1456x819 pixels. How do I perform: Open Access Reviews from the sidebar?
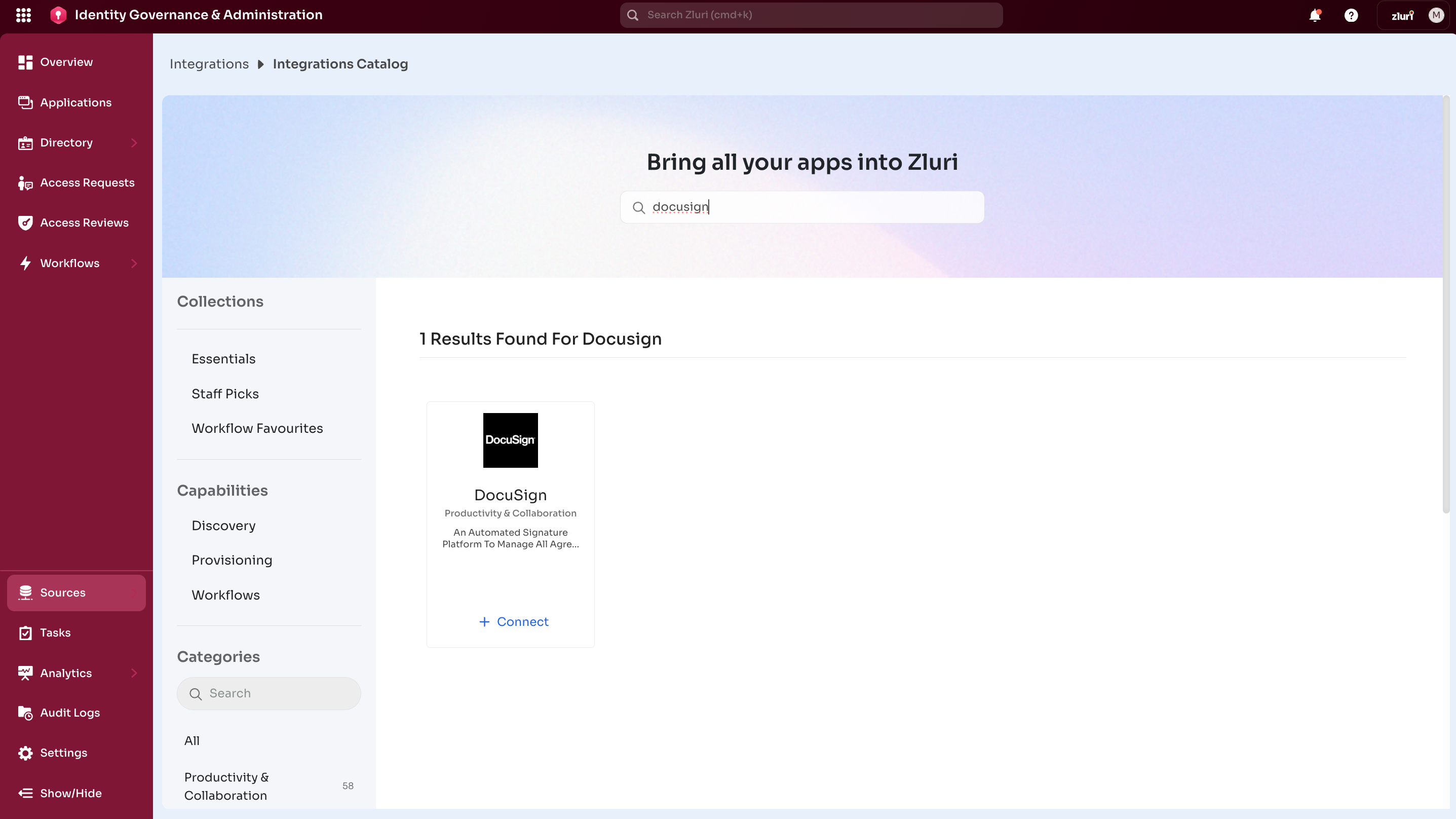(x=76, y=222)
